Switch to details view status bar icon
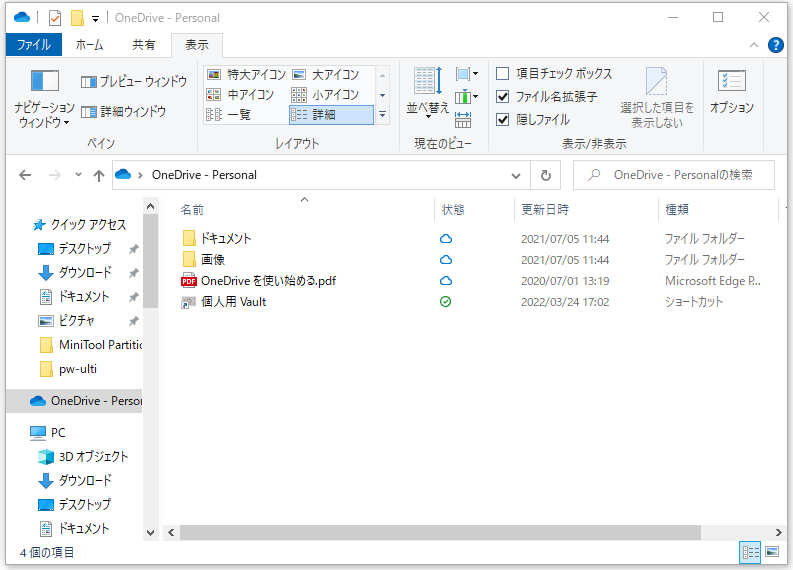The height and width of the screenshot is (570, 793). click(751, 552)
